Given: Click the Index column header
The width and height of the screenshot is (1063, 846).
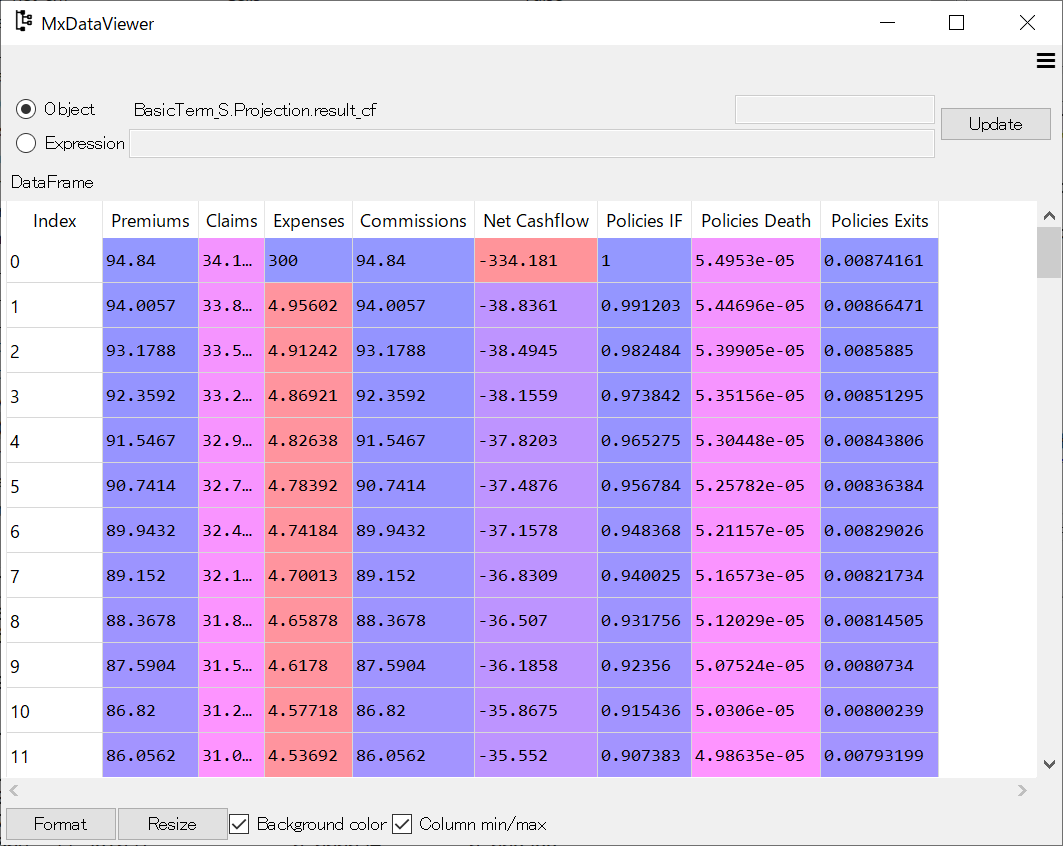Looking at the screenshot, I should point(55,220).
